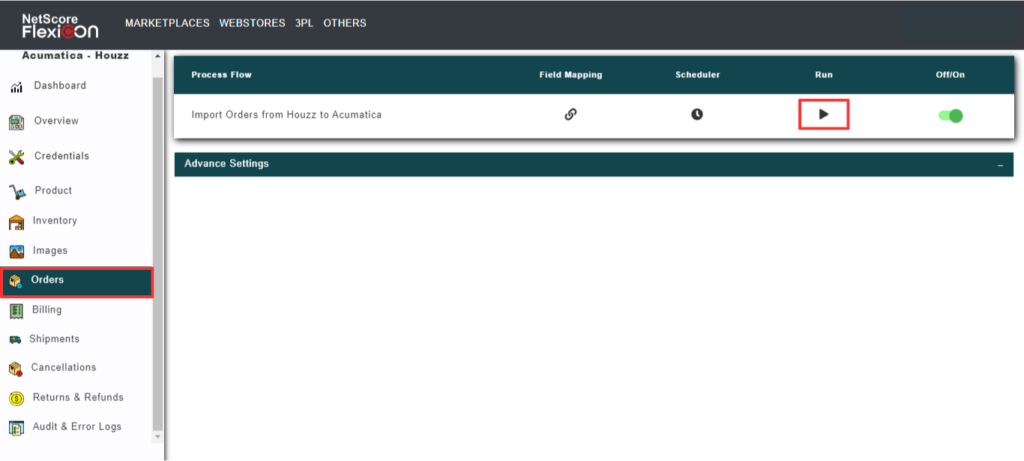This screenshot has width=1024, height=461.
Task: Click the Returns & Refunds coin icon
Action: pyautogui.click(x=17, y=398)
